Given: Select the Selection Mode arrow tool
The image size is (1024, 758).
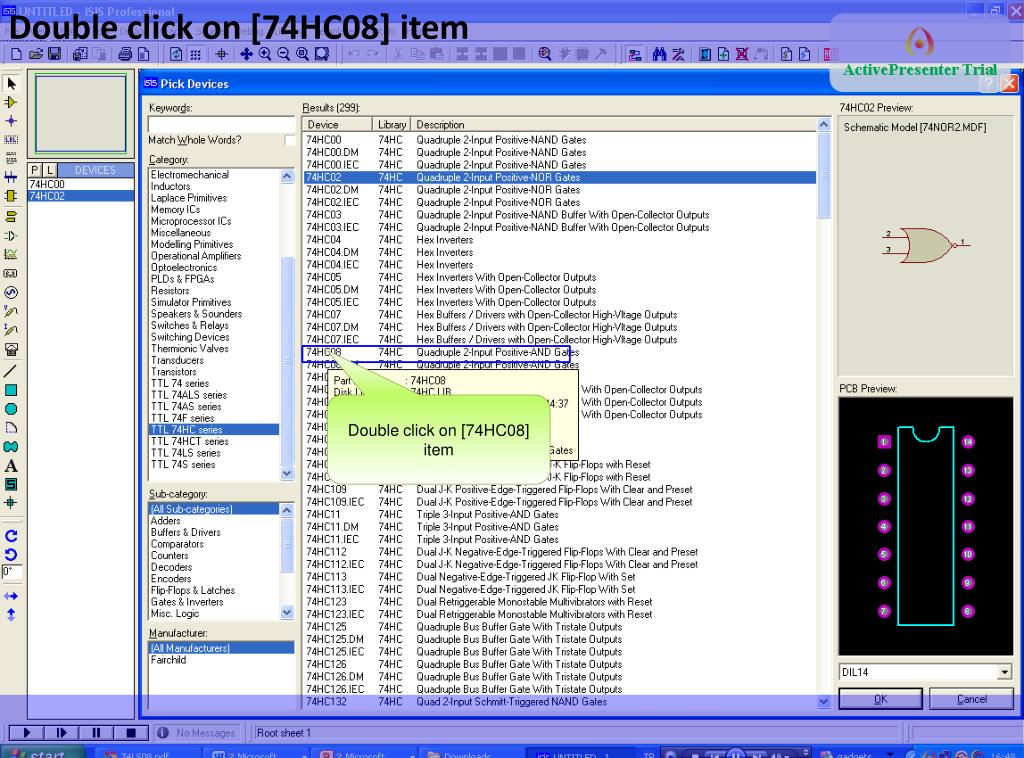Looking at the screenshot, I should click(11, 84).
